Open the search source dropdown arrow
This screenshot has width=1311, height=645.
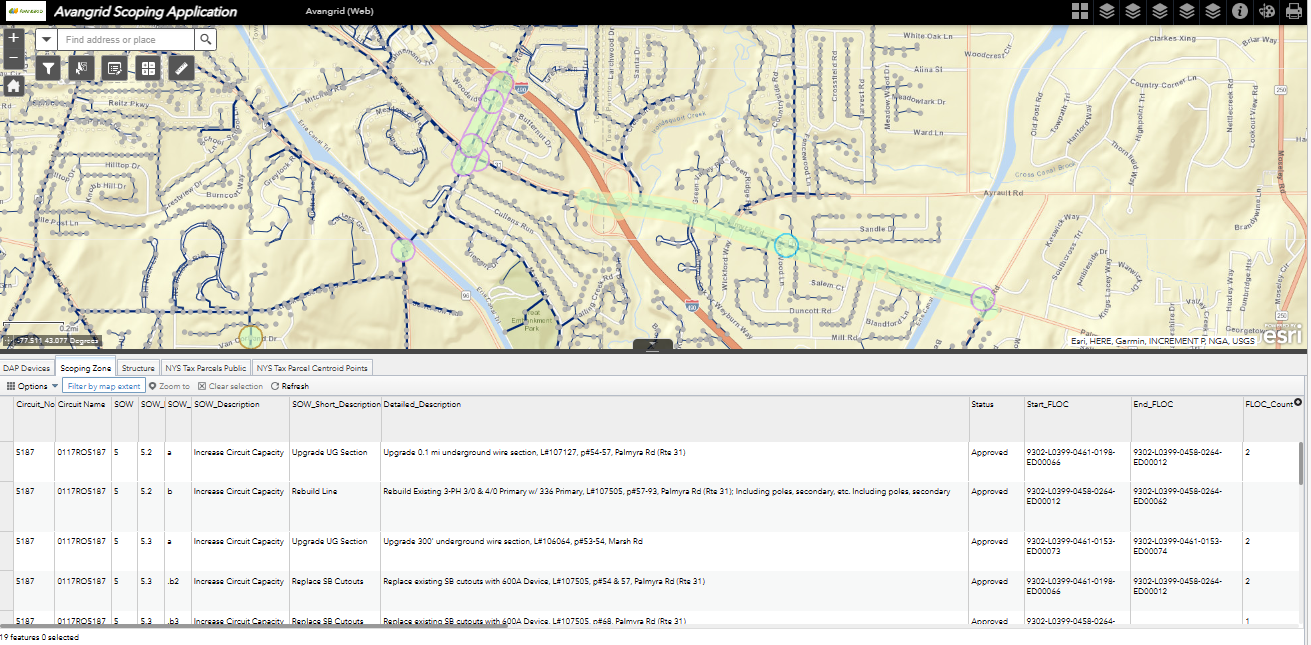point(47,39)
